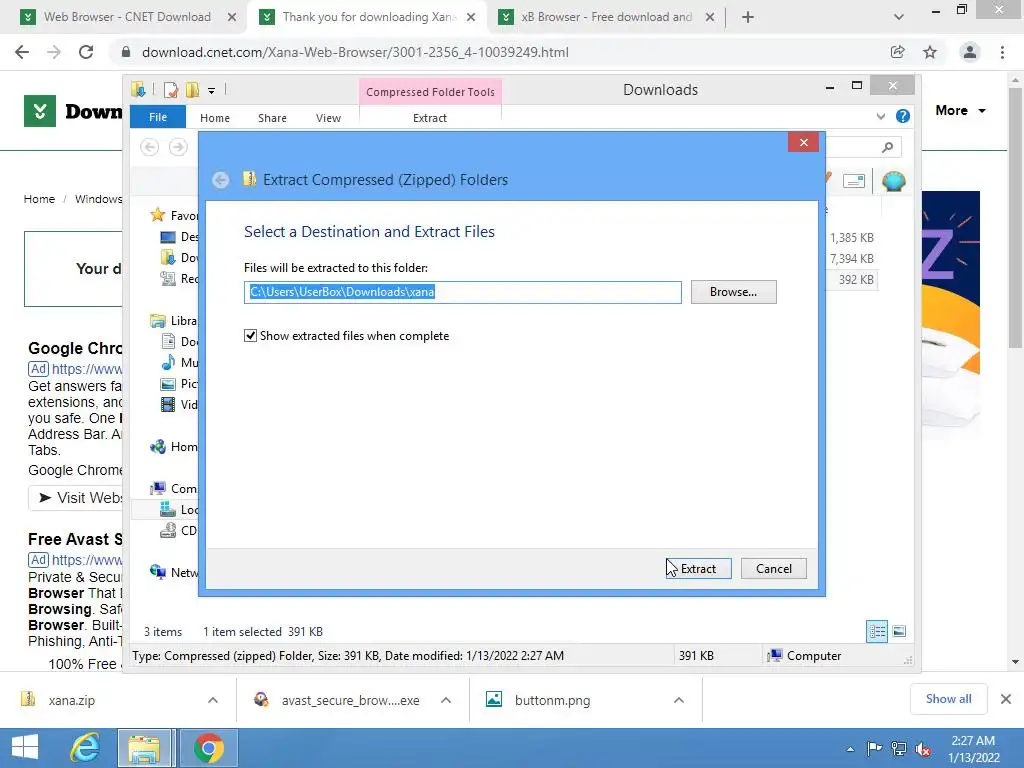Select Music library icon
The height and width of the screenshot is (768, 1024).
[x=168, y=362]
